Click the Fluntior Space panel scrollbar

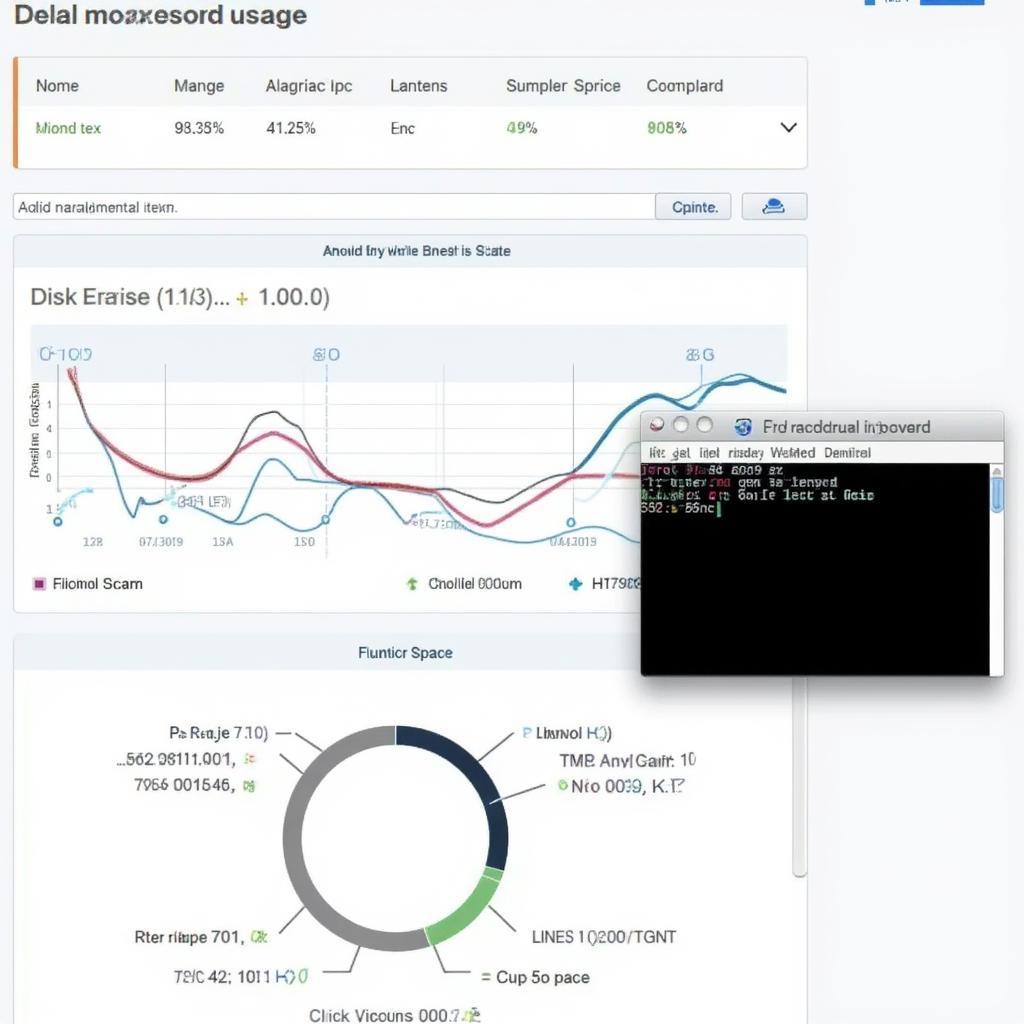(799, 777)
